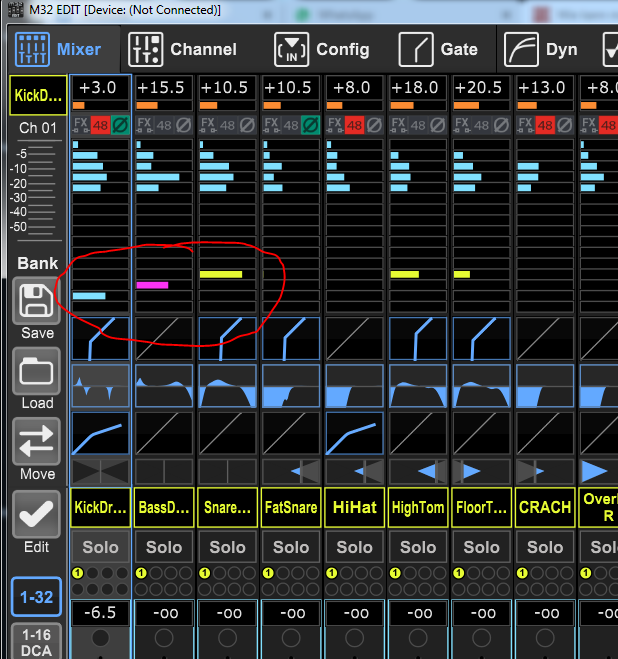Solo the Snare channel
Image resolution: width=618 pixels, height=659 pixels.
point(227,547)
